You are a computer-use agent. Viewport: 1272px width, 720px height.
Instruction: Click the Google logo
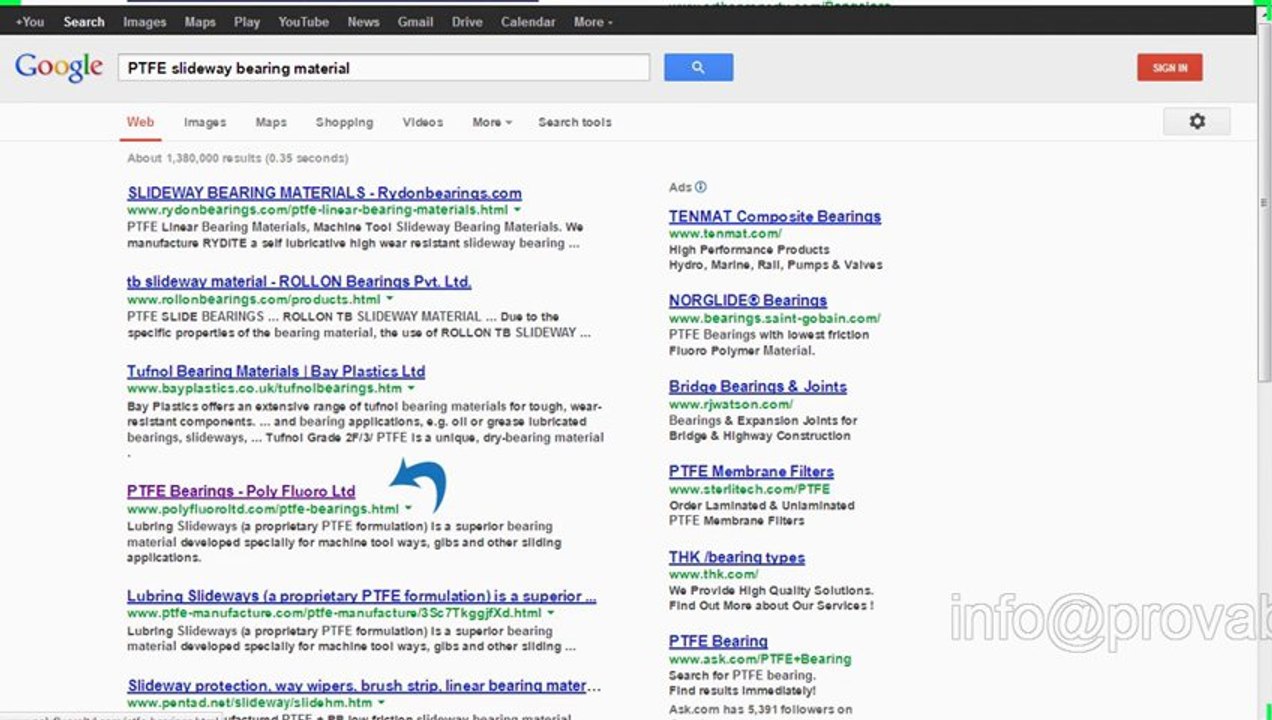pyautogui.click(x=59, y=68)
